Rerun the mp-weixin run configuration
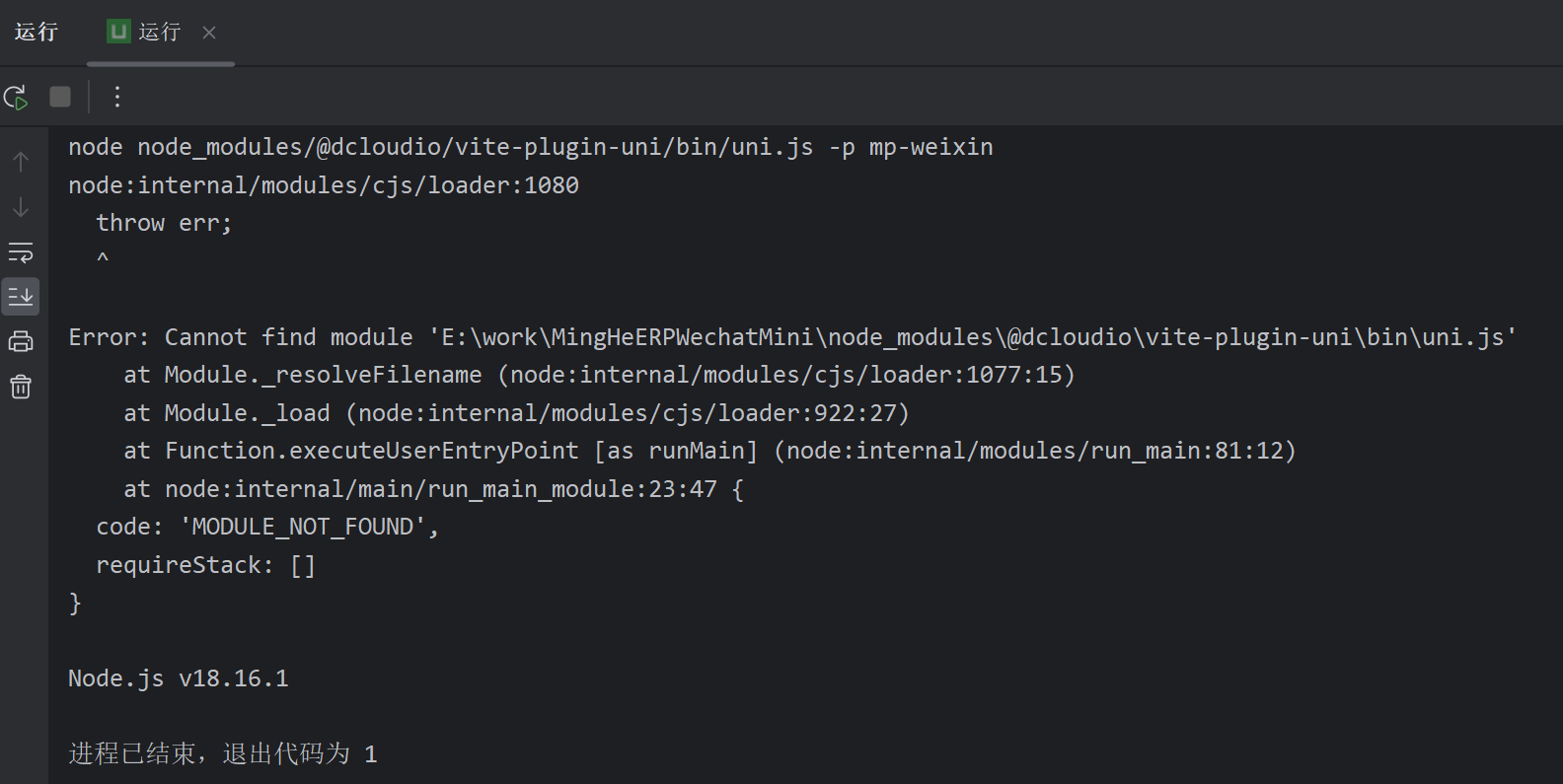The height and width of the screenshot is (784, 1563). click(16, 97)
